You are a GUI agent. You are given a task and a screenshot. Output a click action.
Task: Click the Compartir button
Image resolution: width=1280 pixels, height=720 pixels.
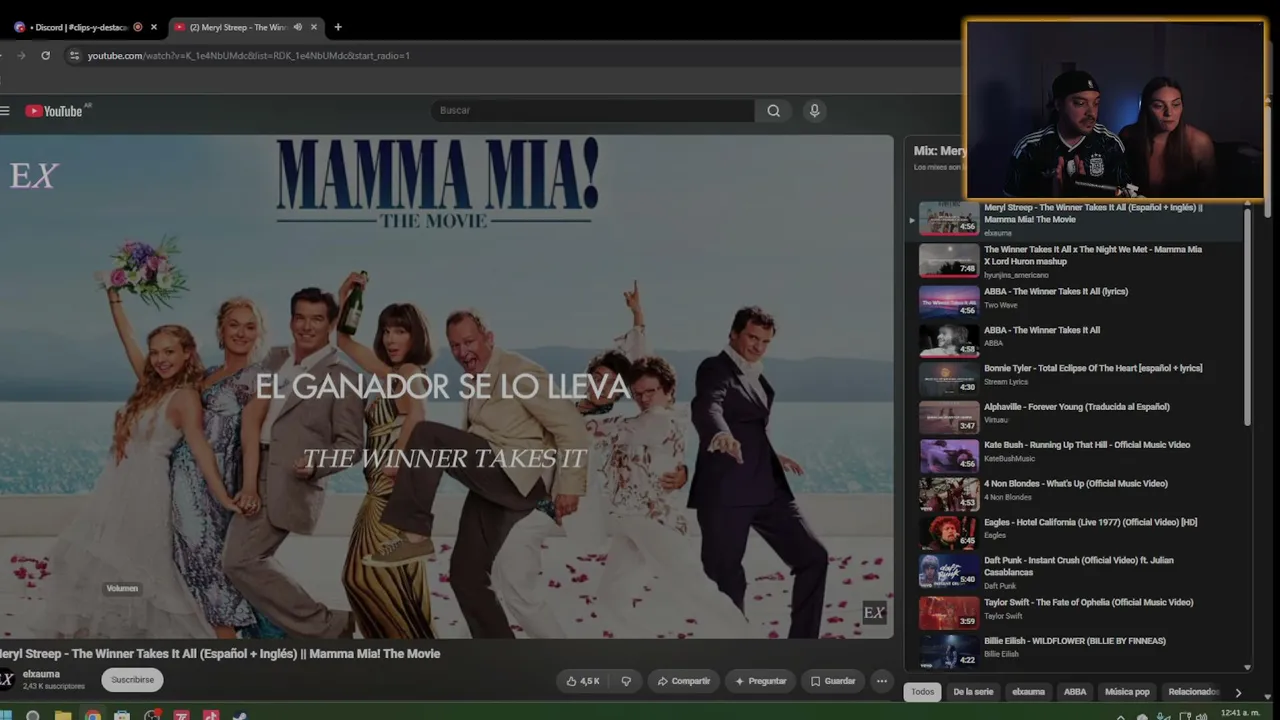683,681
